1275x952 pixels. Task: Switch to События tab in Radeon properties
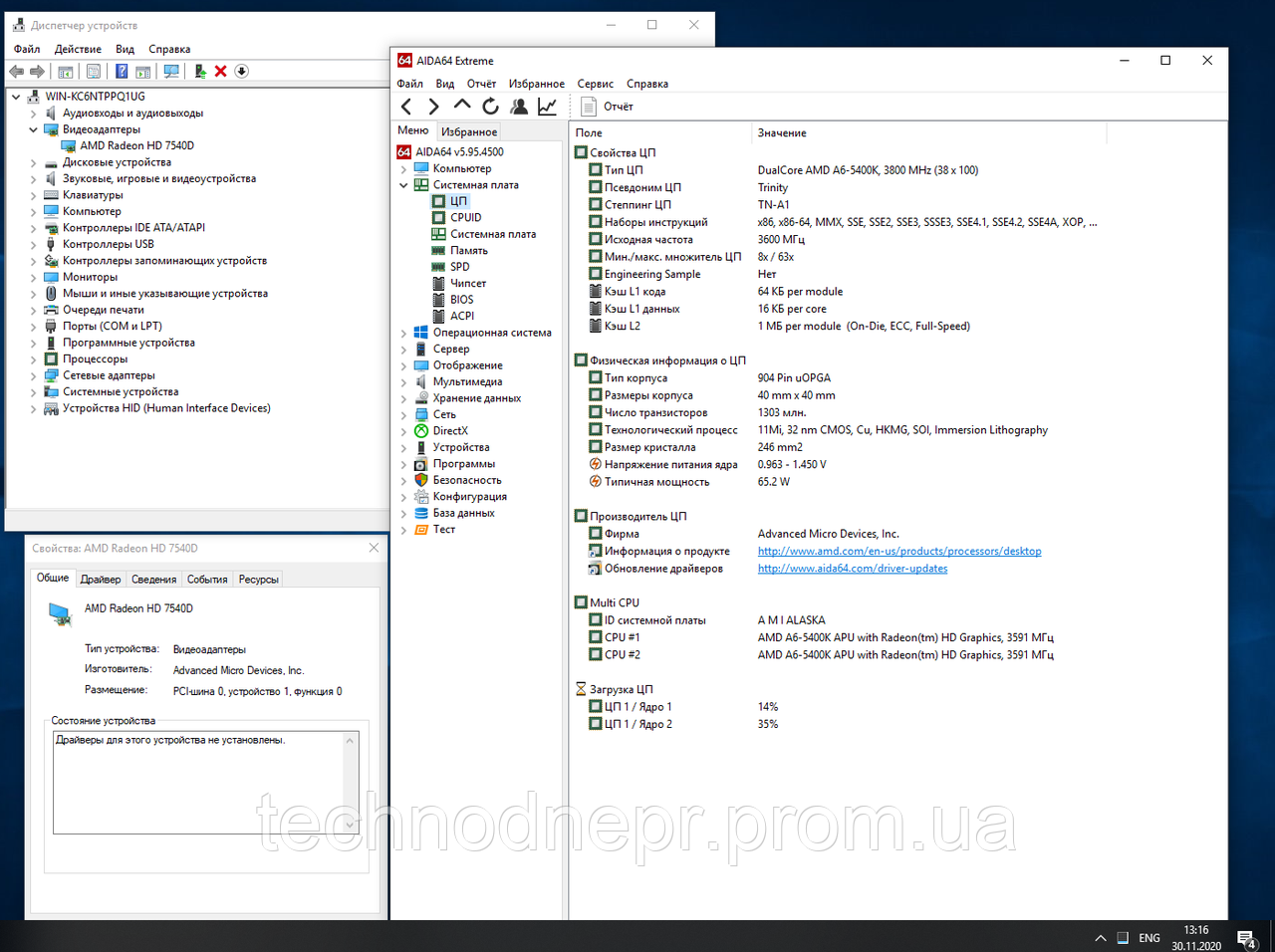pos(207,580)
